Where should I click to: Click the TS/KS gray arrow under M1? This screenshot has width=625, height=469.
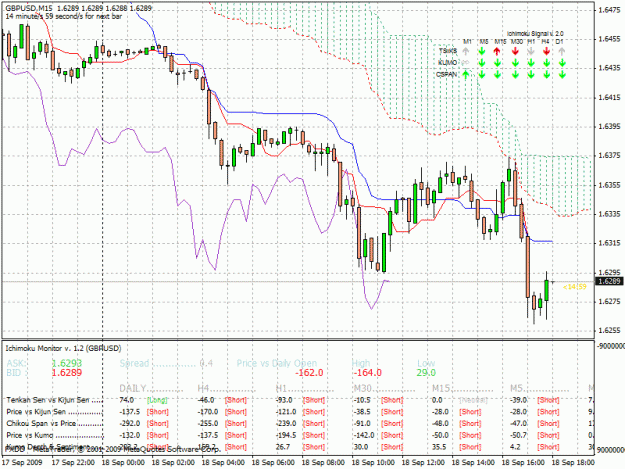tap(466, 51)
